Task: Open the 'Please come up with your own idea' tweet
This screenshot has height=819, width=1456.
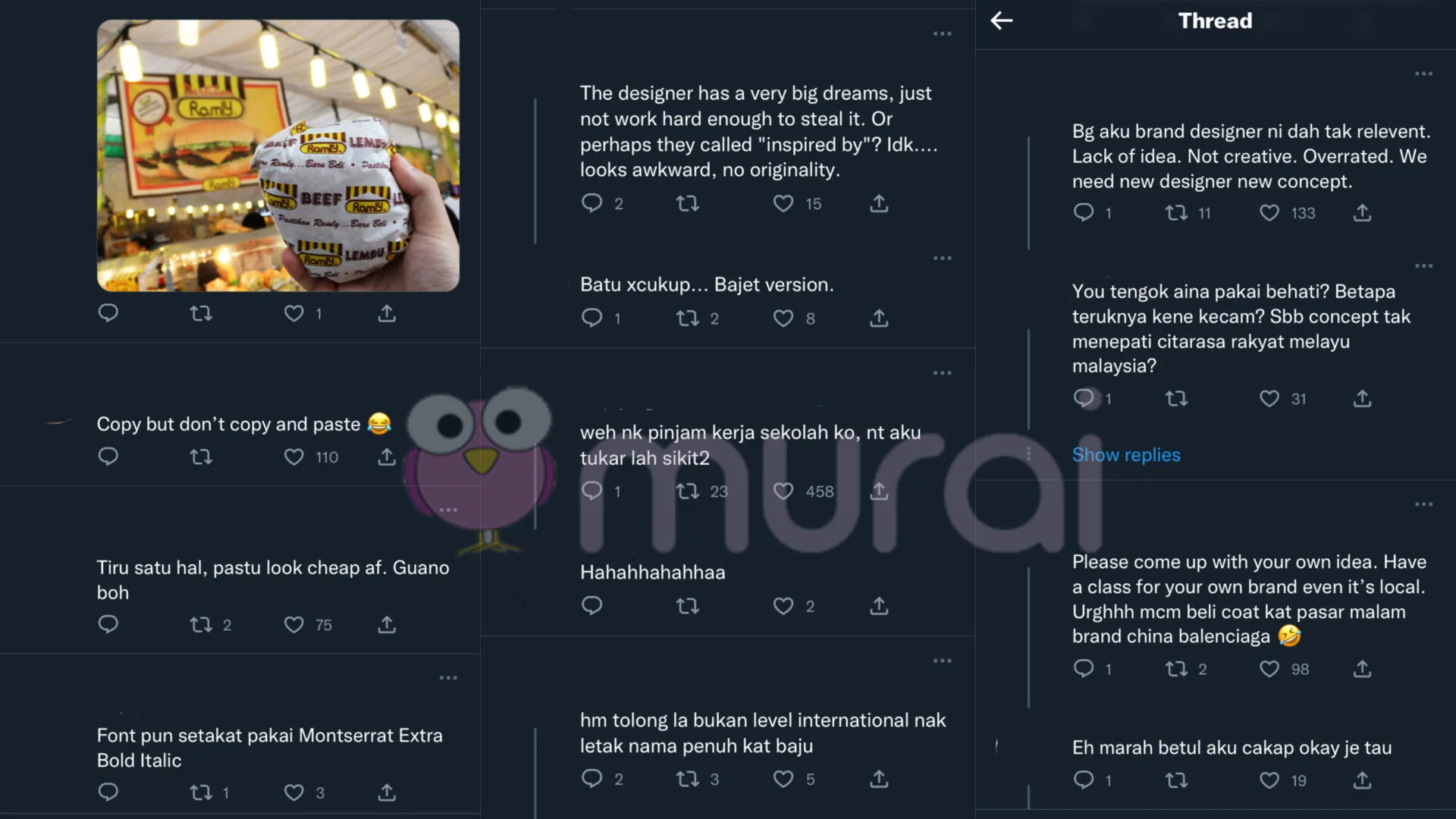Action: pyautogui.click(x=1249, y=599)
